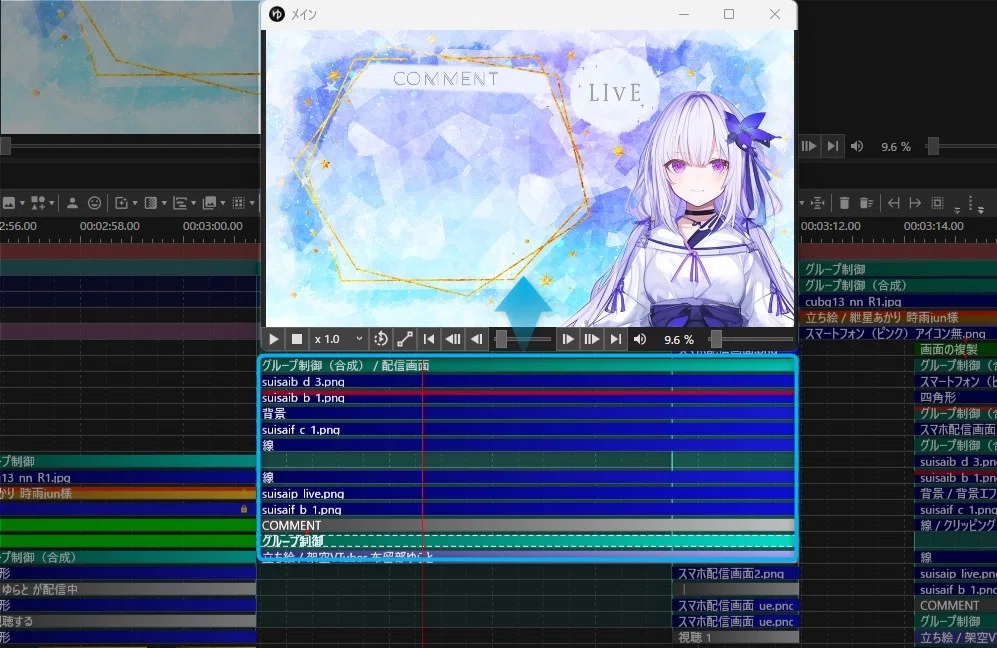997x648 pixels.
Task: Click the dotted grid icon in timeline toolbar
Action: [238, 203]
